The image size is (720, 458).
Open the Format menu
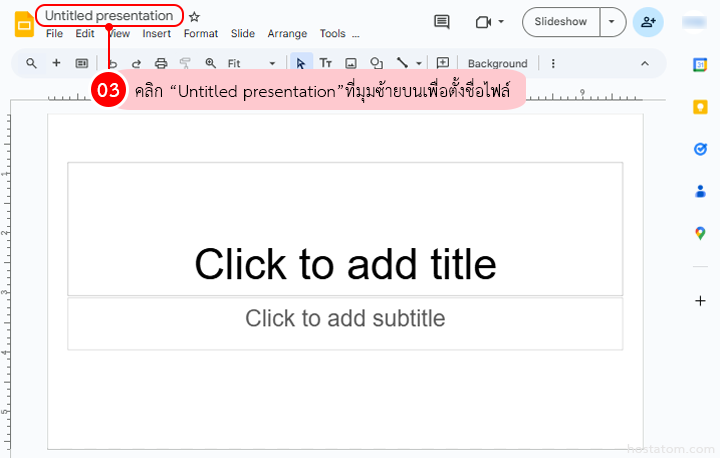(201, 34)
